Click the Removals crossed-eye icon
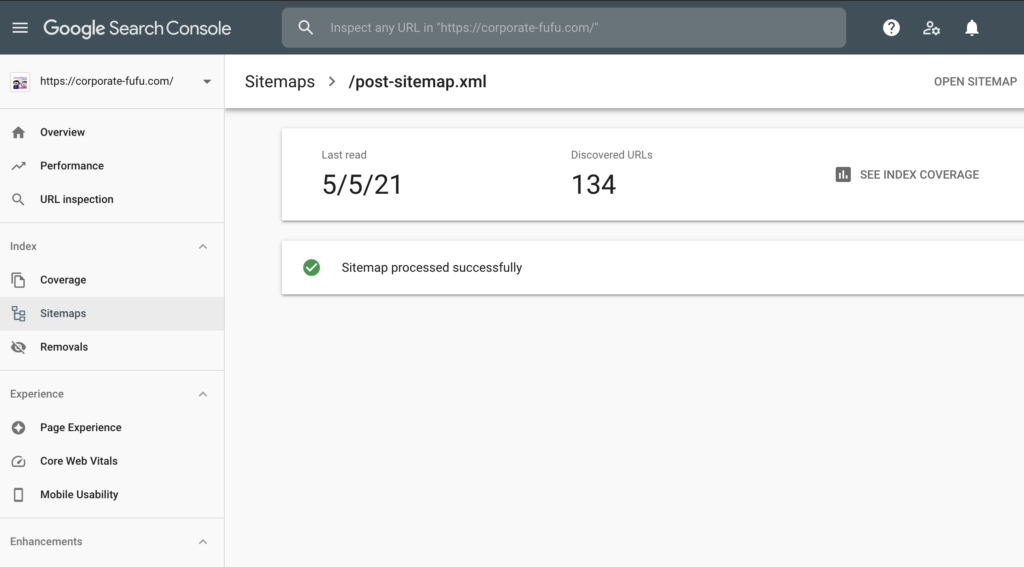 pos(18,348)
